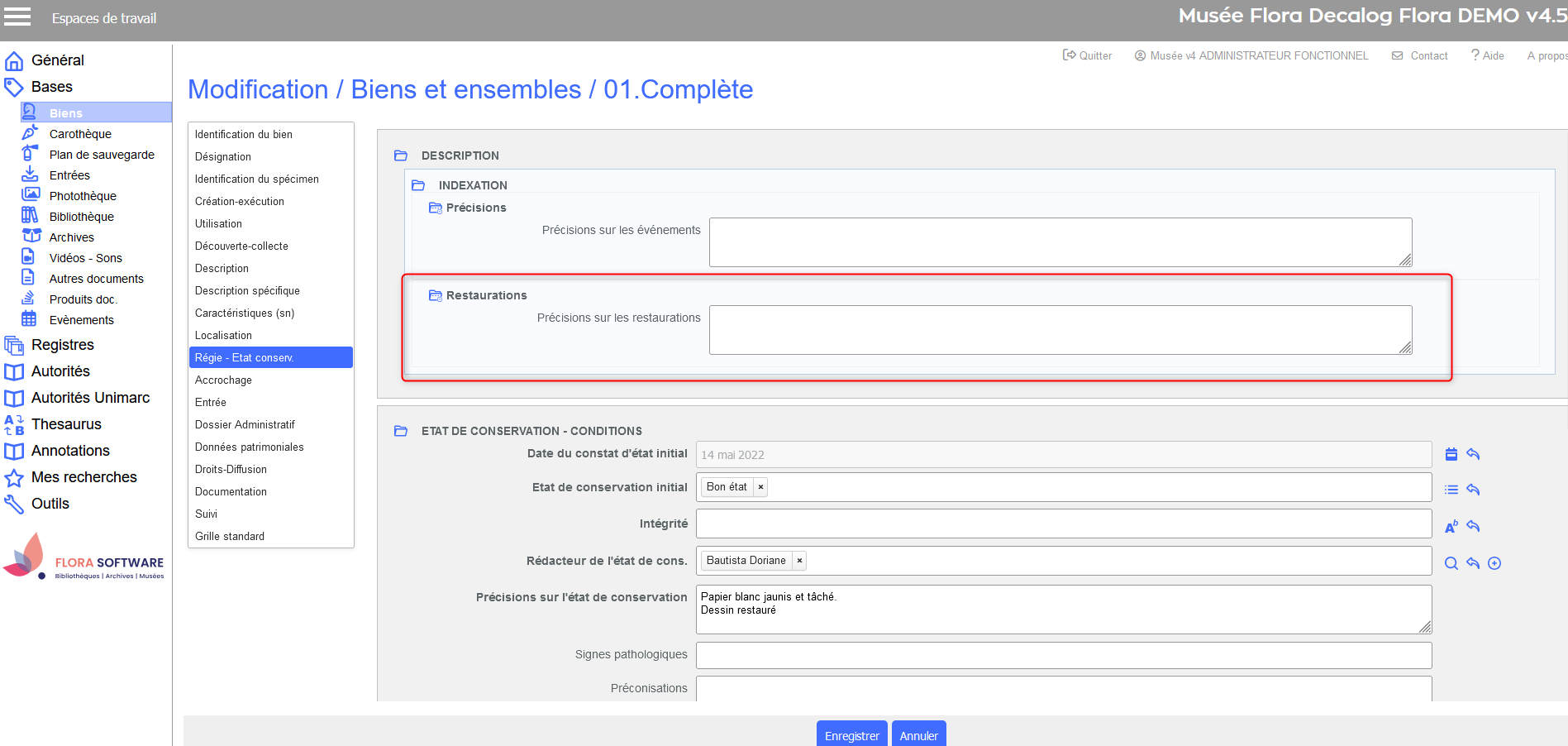Click the Annuler button
Viewport: 1568px width, 746px height.
(918, 735)
